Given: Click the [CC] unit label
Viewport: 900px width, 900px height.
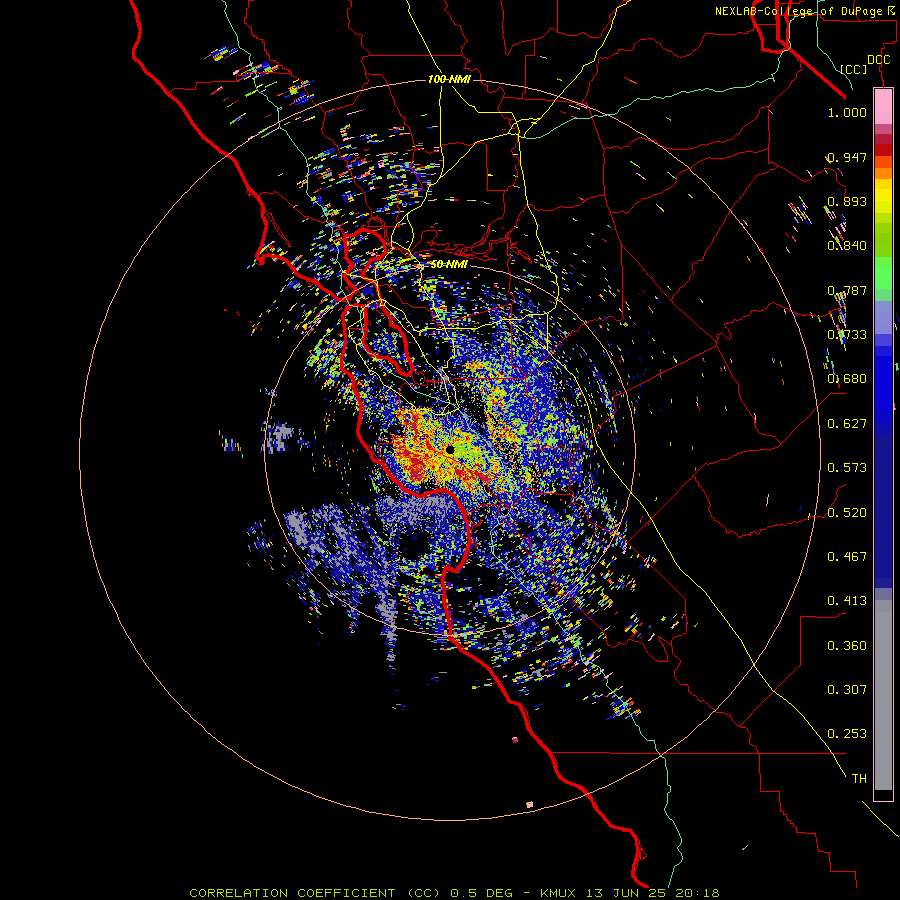Looking at the screenshot, I should coord(854,69).
